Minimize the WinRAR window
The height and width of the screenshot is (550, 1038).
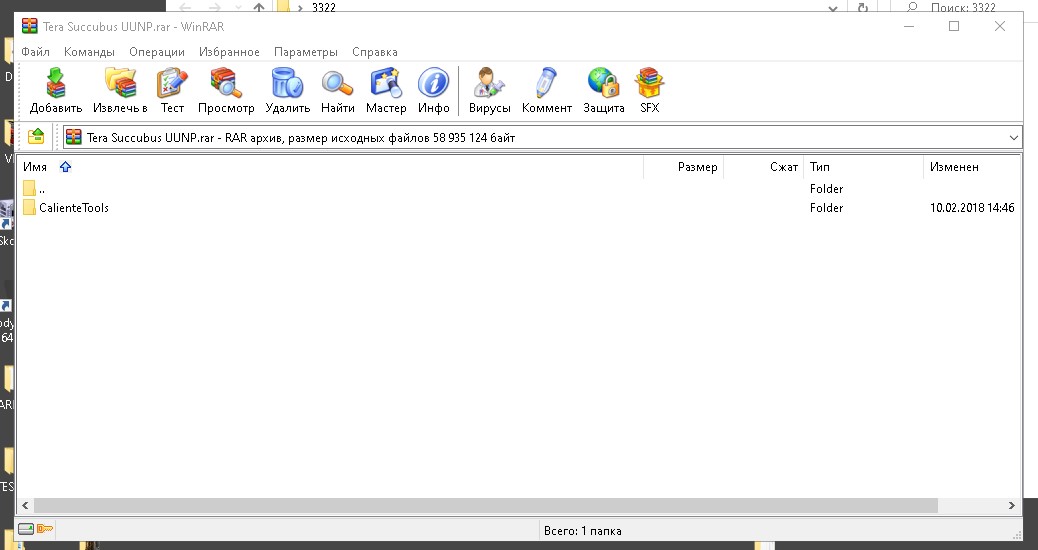tap(909, 26)
